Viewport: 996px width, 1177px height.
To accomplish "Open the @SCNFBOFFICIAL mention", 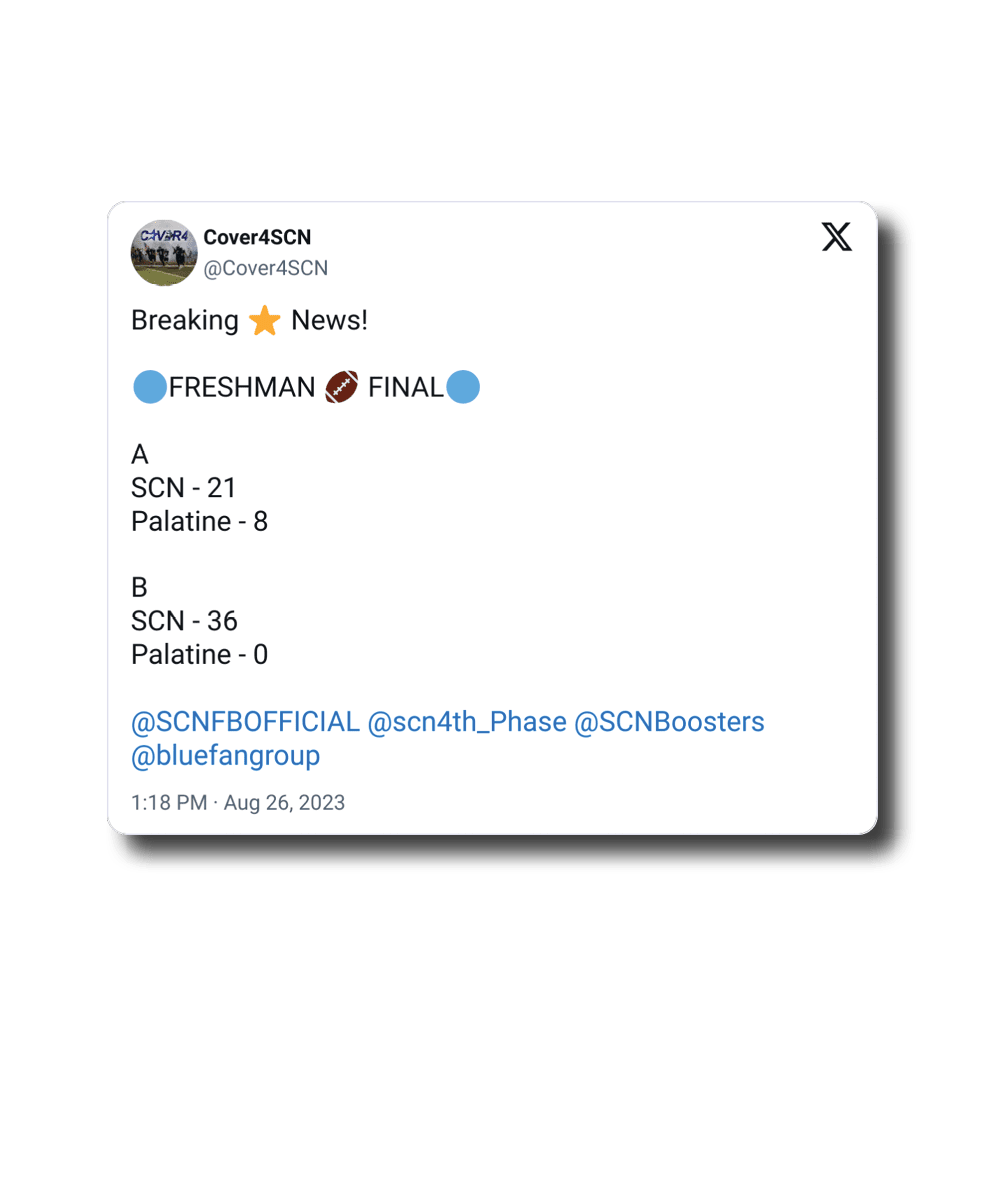I will (245, 722).
